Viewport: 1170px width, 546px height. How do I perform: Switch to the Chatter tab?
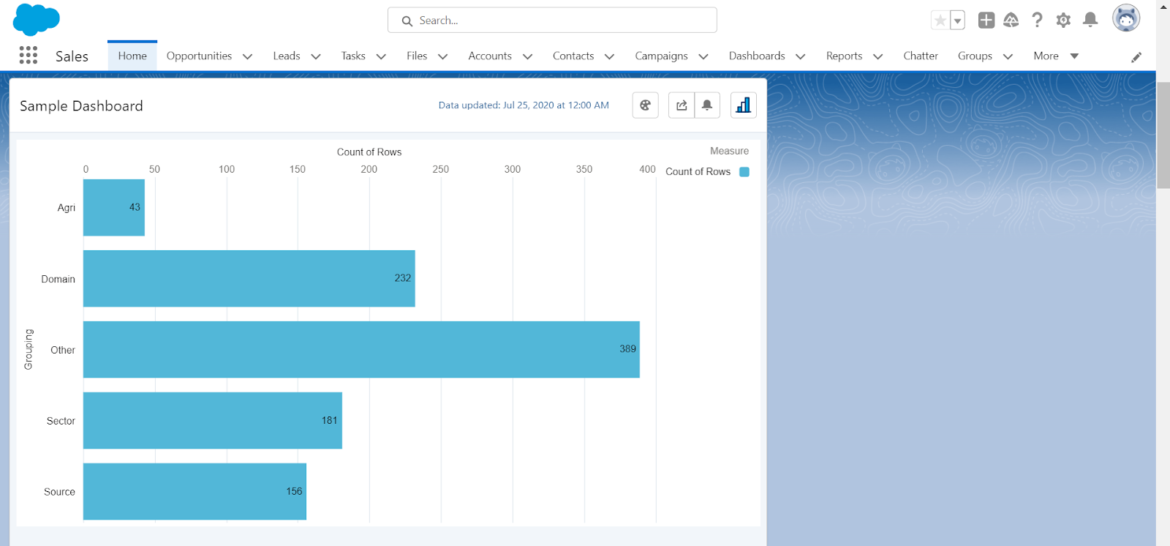[921, 56]
